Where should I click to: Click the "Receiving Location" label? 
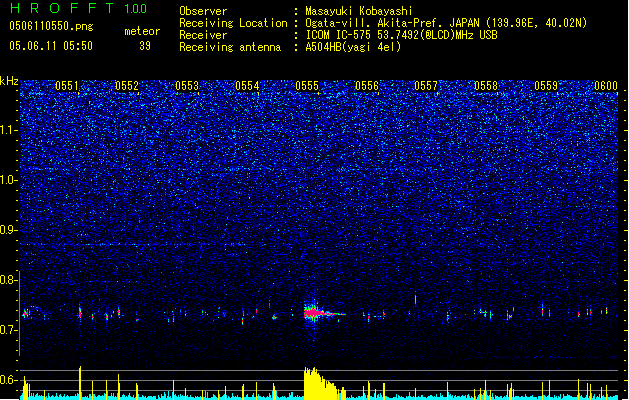point(233,23)
